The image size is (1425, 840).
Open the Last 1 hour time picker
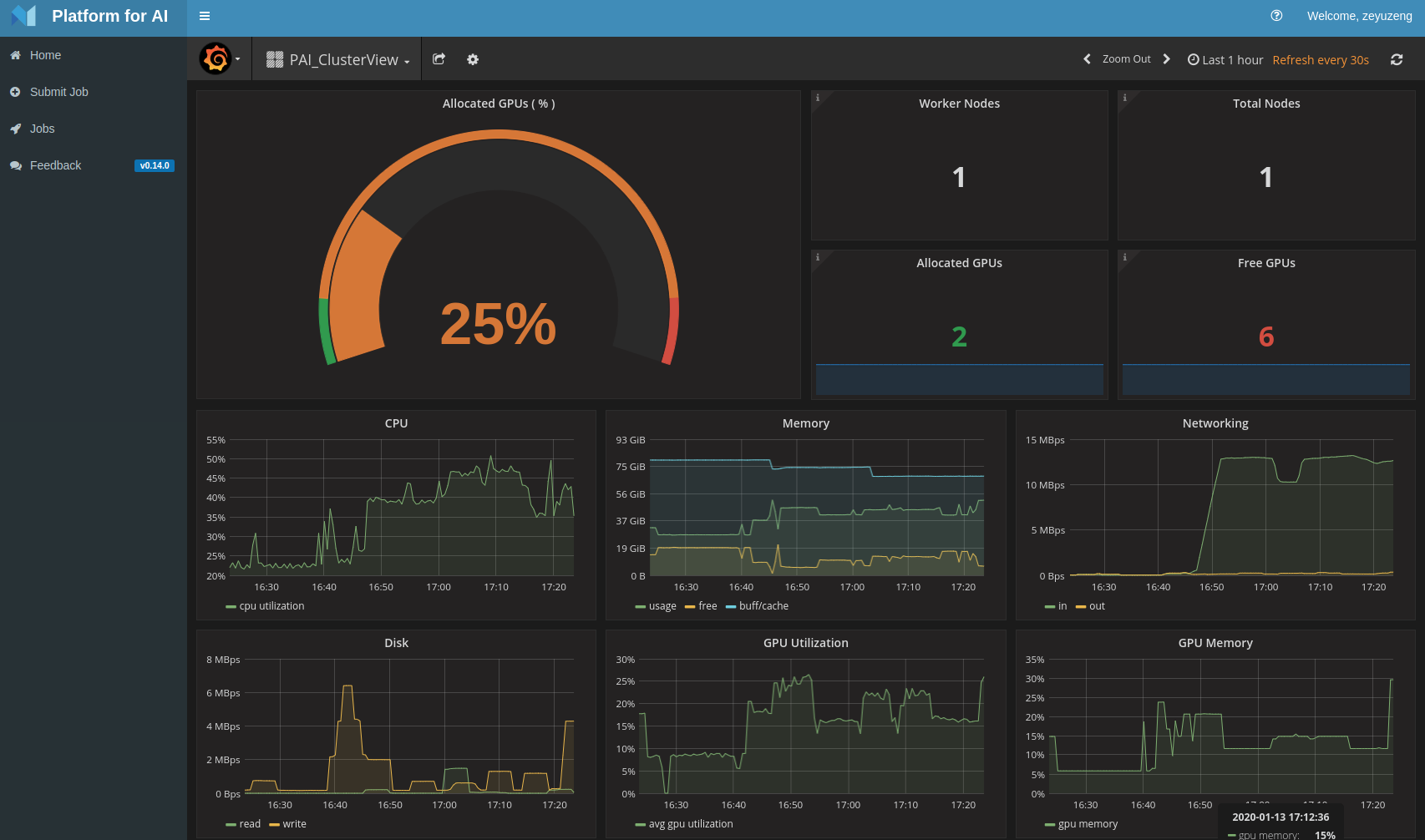coord(1225,59)
